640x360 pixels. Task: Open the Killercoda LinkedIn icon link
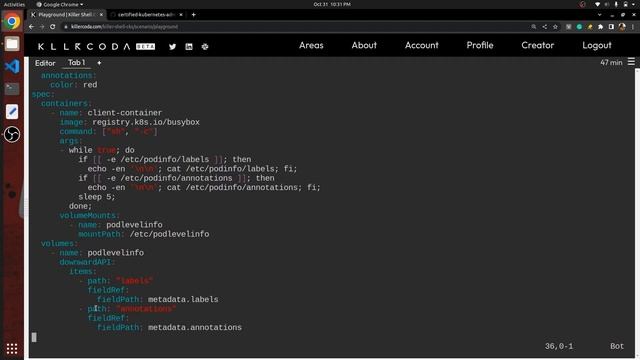[x=189, y=47]
